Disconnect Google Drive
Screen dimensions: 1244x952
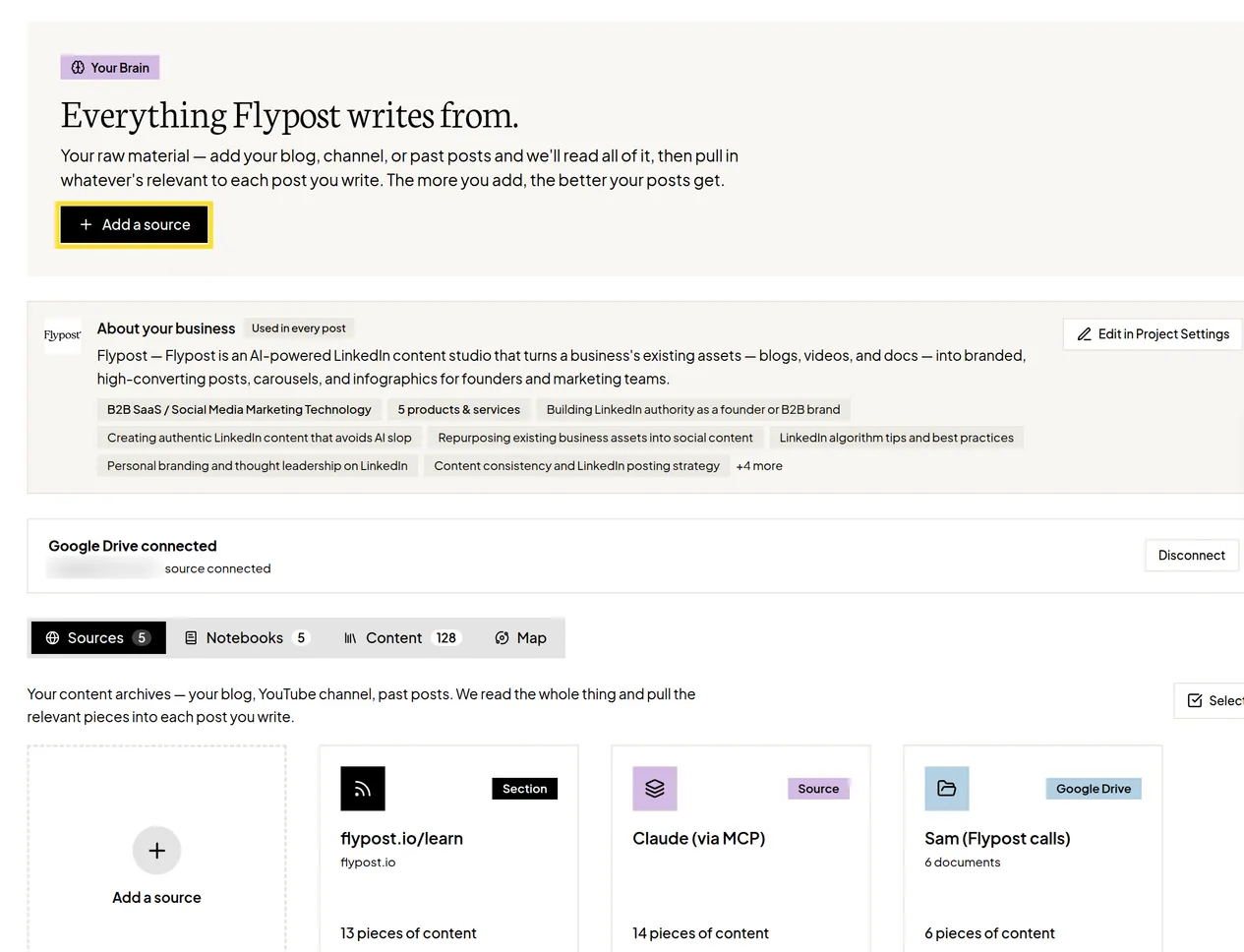coord(1191,556)
